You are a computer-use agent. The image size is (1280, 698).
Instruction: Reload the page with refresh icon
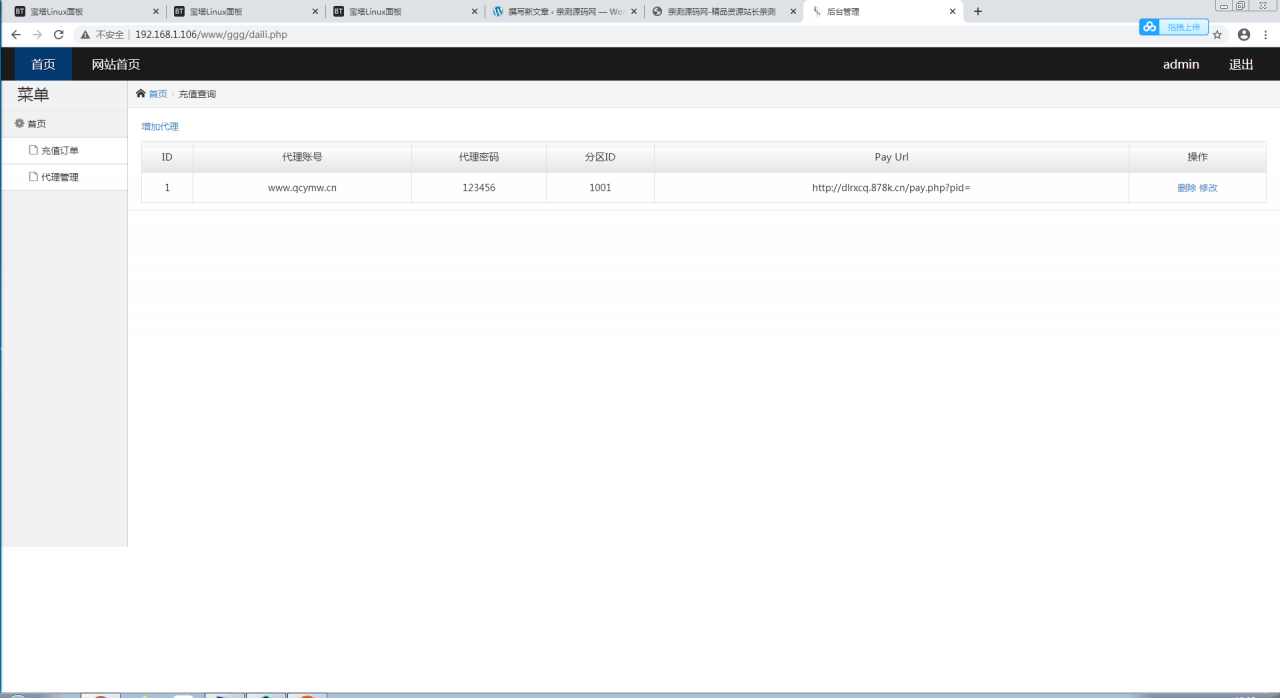point(59,34)
